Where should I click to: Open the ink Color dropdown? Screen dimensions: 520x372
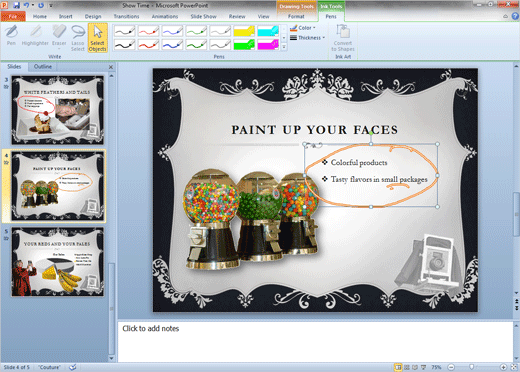(302, 28)
